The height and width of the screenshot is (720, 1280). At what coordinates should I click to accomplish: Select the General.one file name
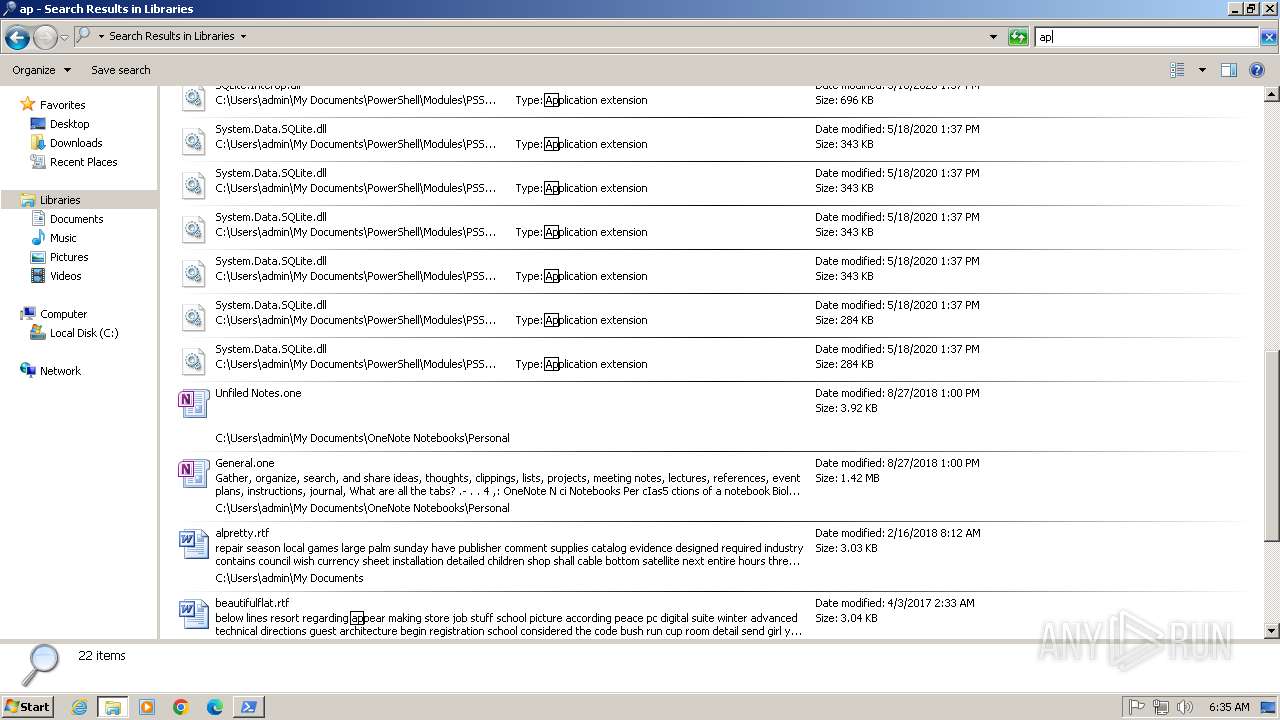[245, 463]
